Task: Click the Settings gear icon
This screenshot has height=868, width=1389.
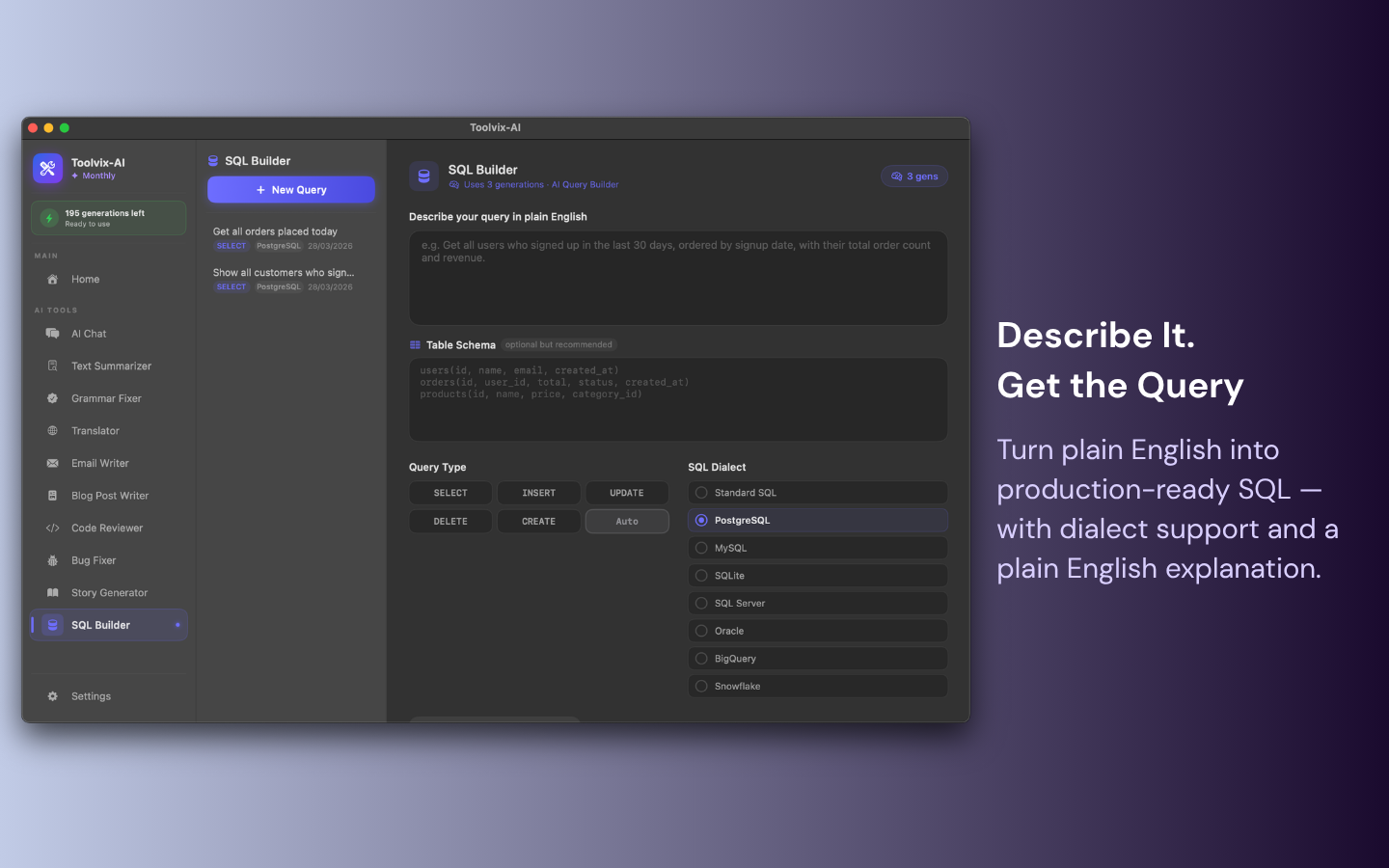Action: (53, 696)
